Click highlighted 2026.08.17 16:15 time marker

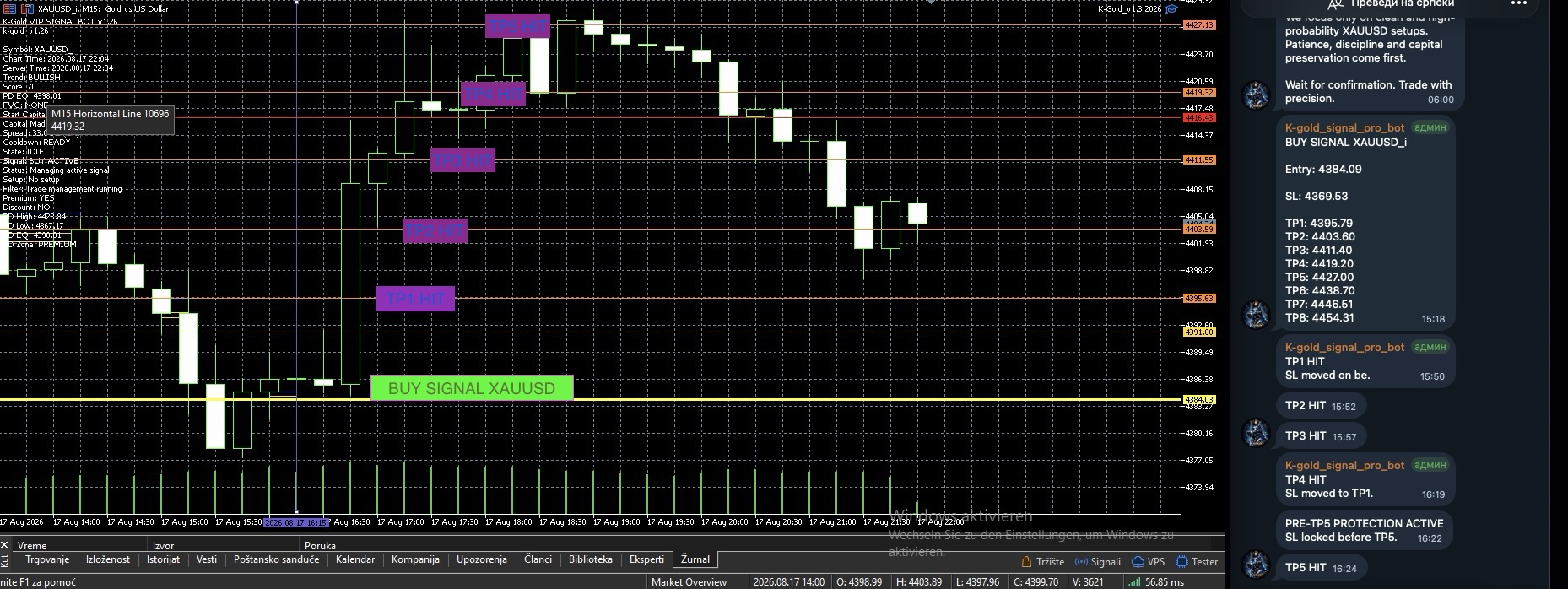295,522
